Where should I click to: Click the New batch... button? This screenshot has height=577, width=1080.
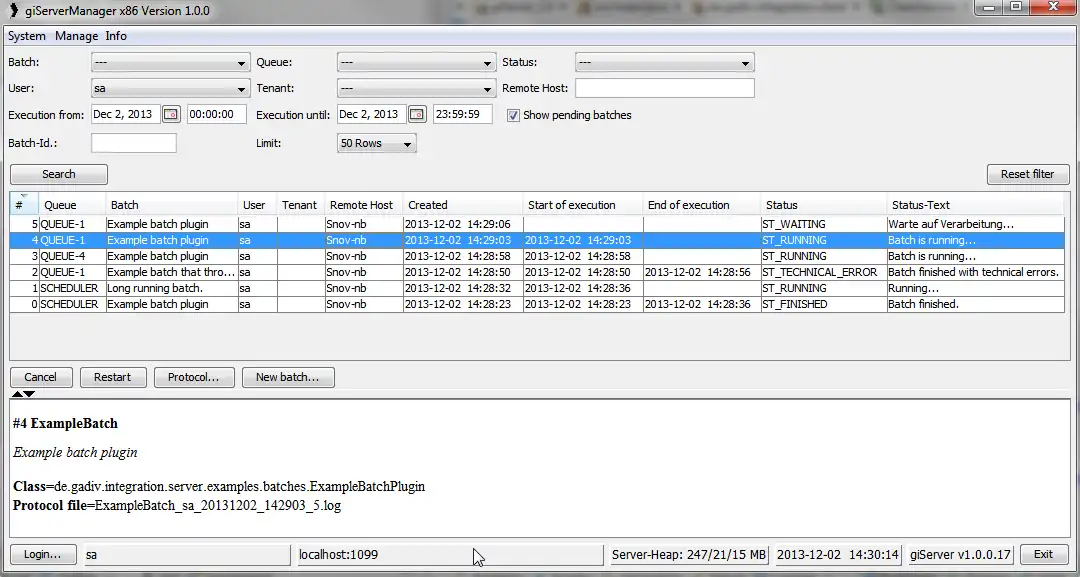(288, 377)
